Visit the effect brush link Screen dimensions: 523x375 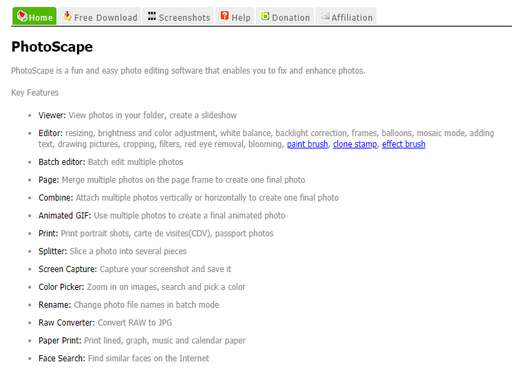click(404, 144)
